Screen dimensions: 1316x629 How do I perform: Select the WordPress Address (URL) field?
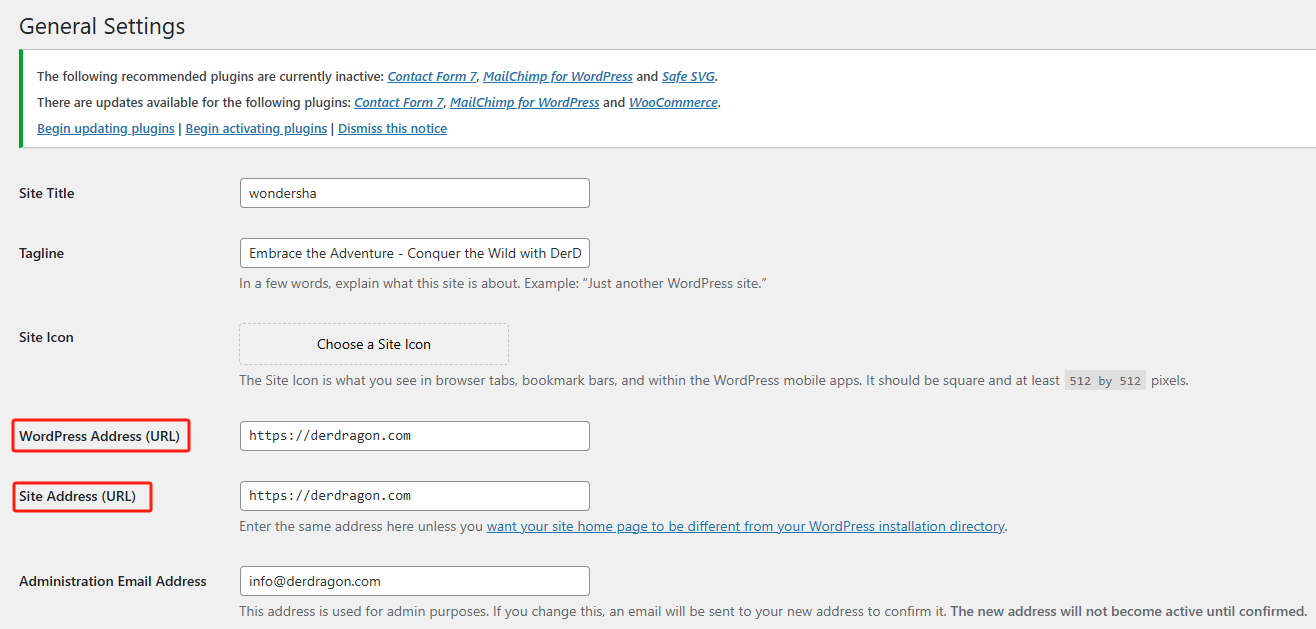pyautogui.click(x=414, y=435)
